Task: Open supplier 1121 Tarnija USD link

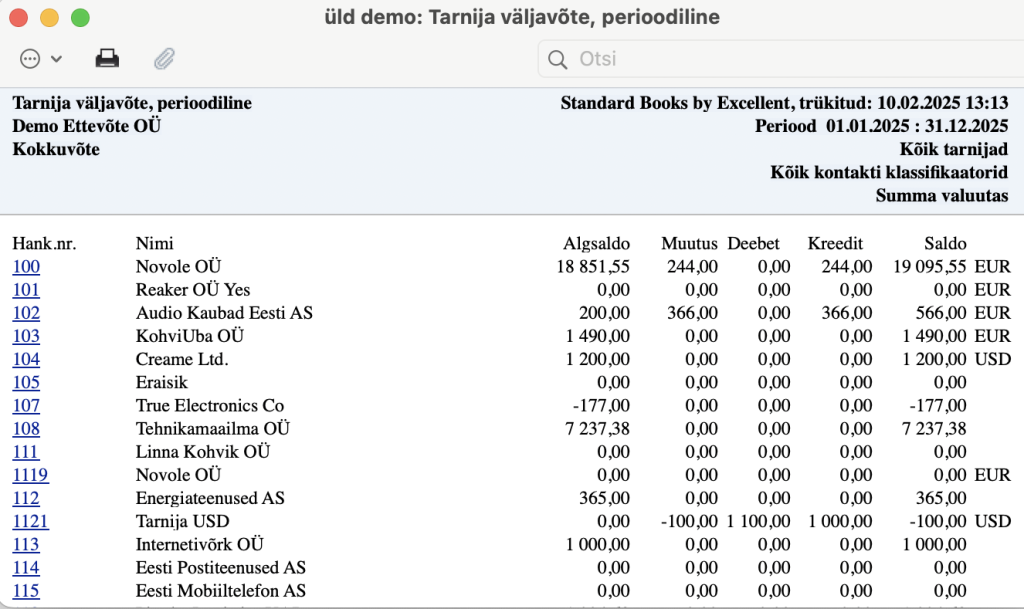Action: pos(31,521)
